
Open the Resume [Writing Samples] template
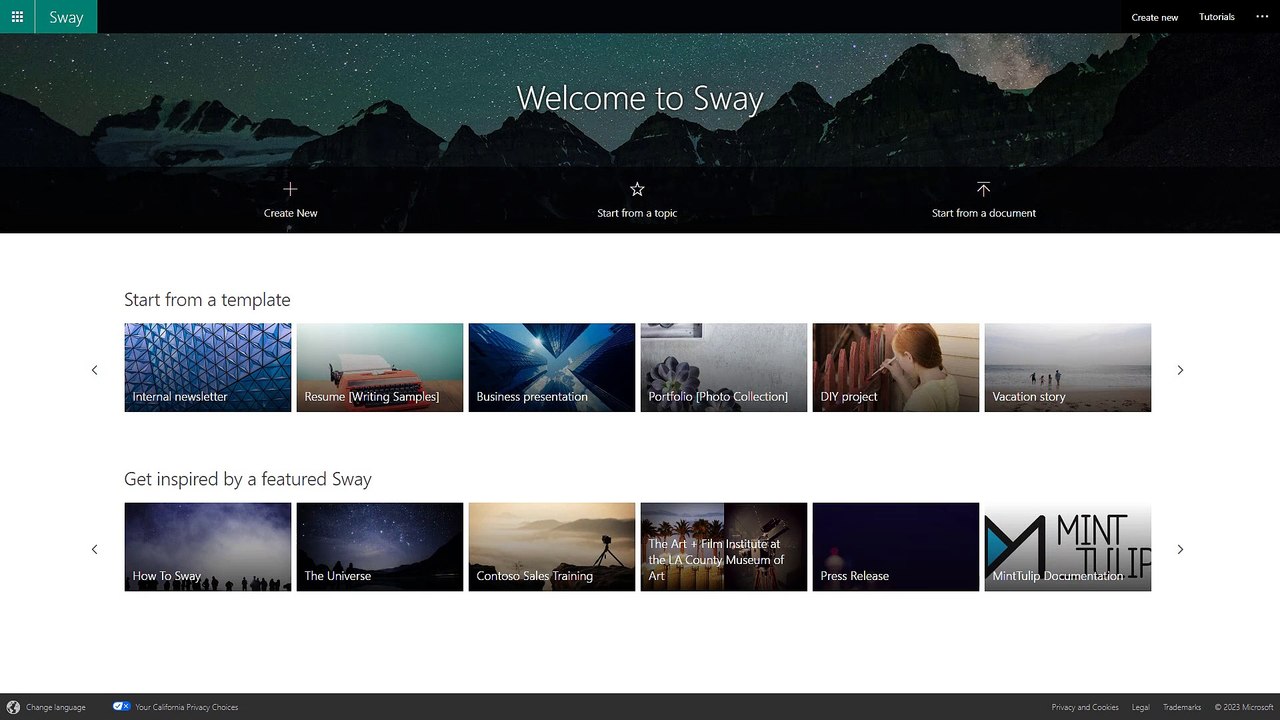click(x=380, y=367)
